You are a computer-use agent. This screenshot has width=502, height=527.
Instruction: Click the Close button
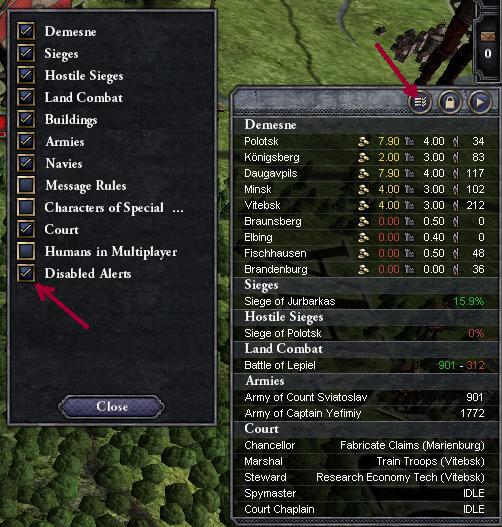click(112, 407)
